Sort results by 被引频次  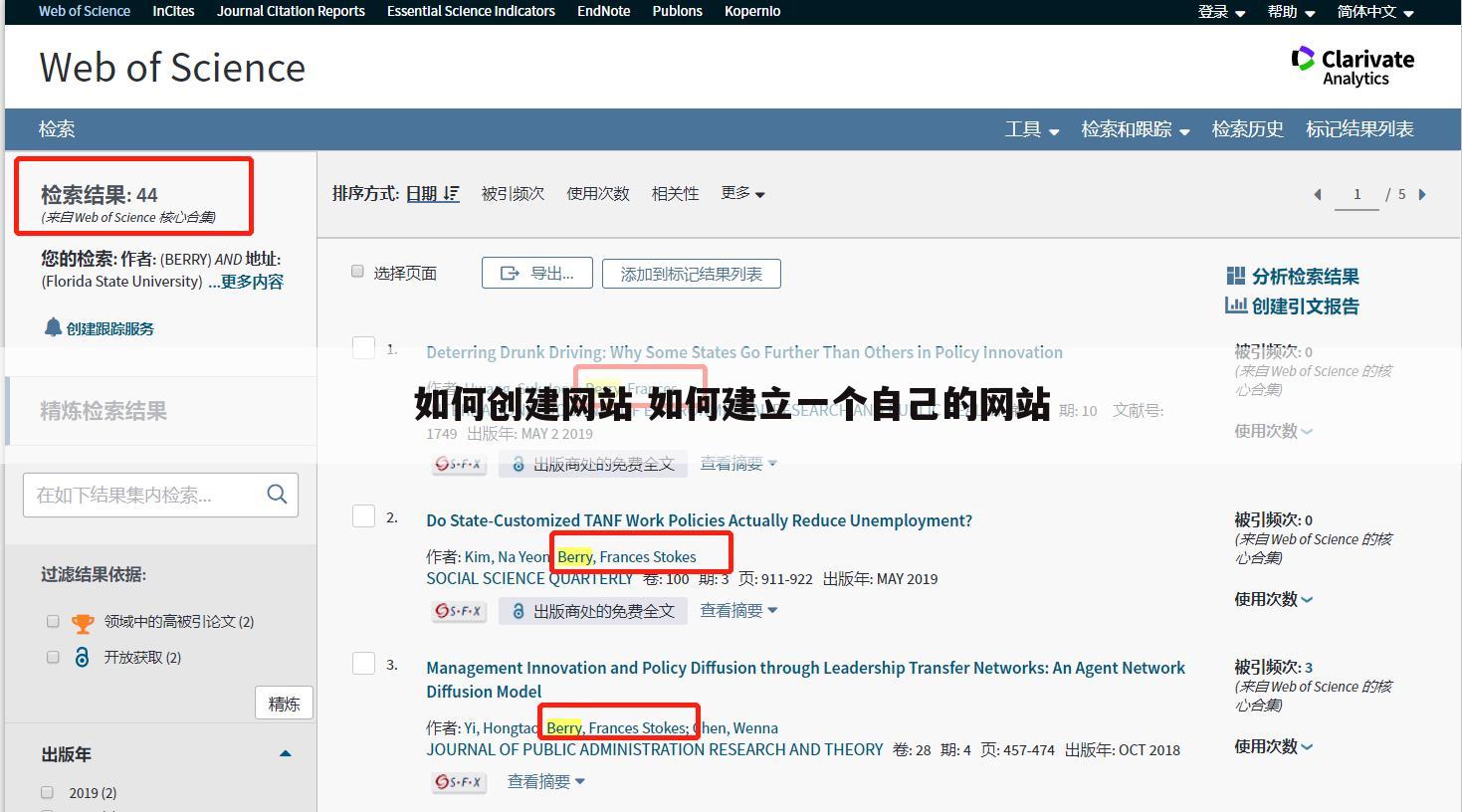513,193
